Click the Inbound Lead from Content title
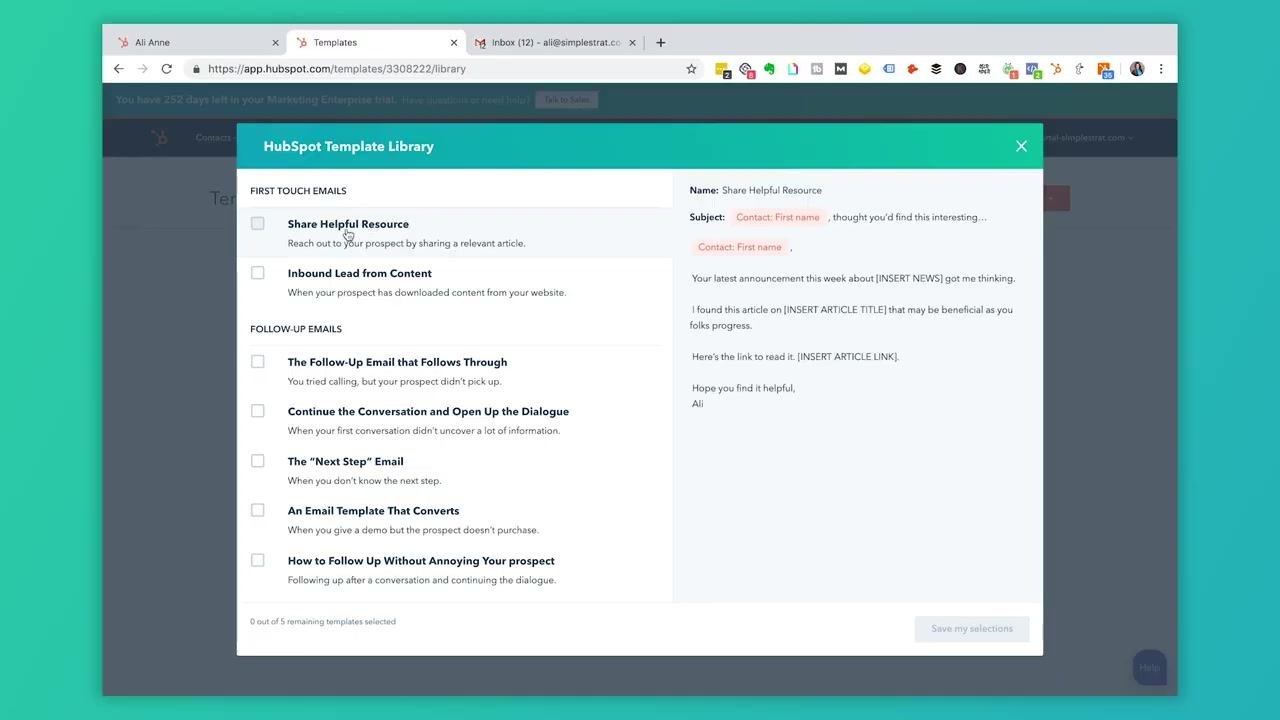 click(360, 273)
